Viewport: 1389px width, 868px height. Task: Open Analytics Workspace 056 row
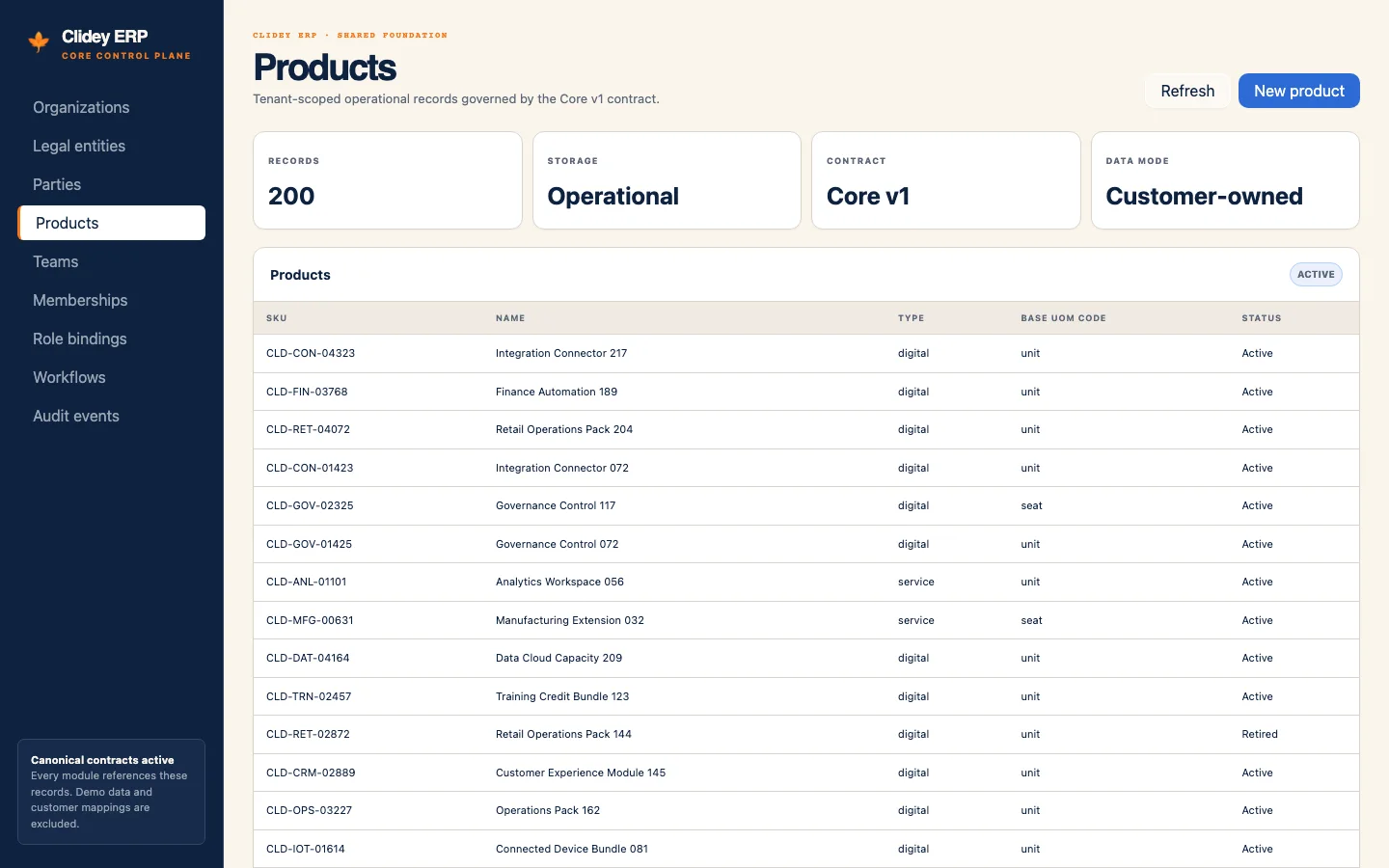(806, 582)
